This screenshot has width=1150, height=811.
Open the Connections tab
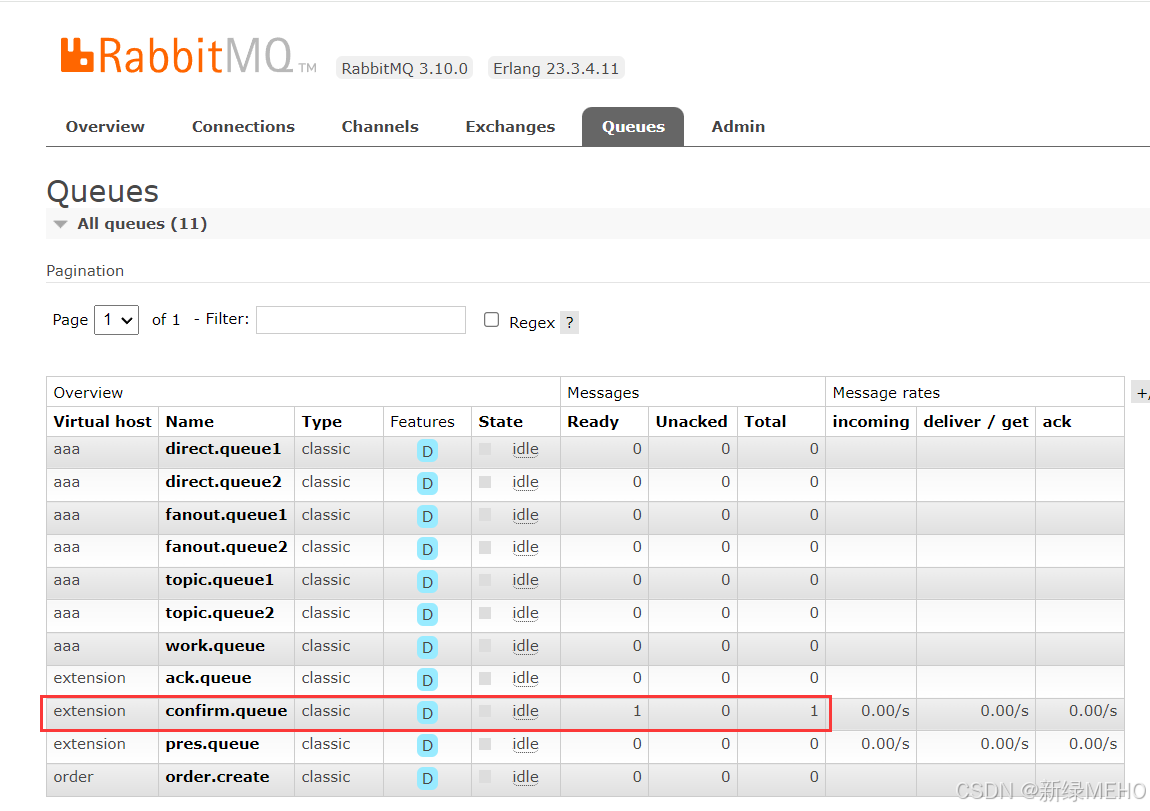243,127
